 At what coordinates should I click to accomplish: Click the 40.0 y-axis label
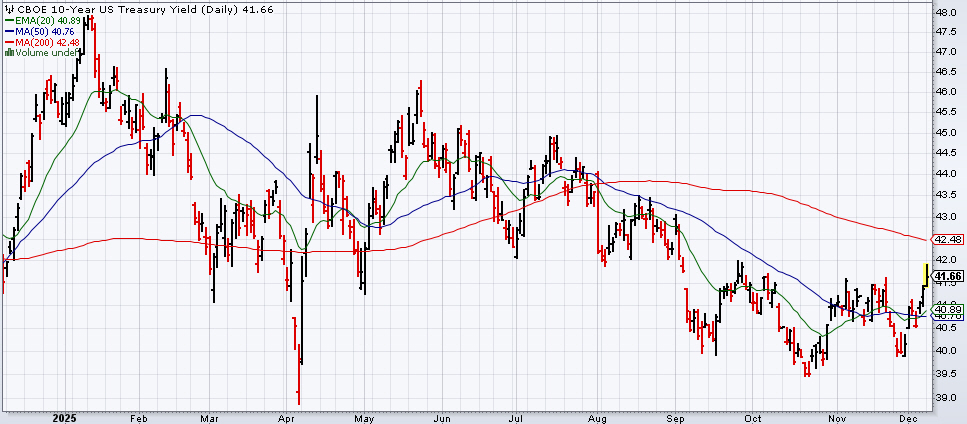click(x=946, y=351)
